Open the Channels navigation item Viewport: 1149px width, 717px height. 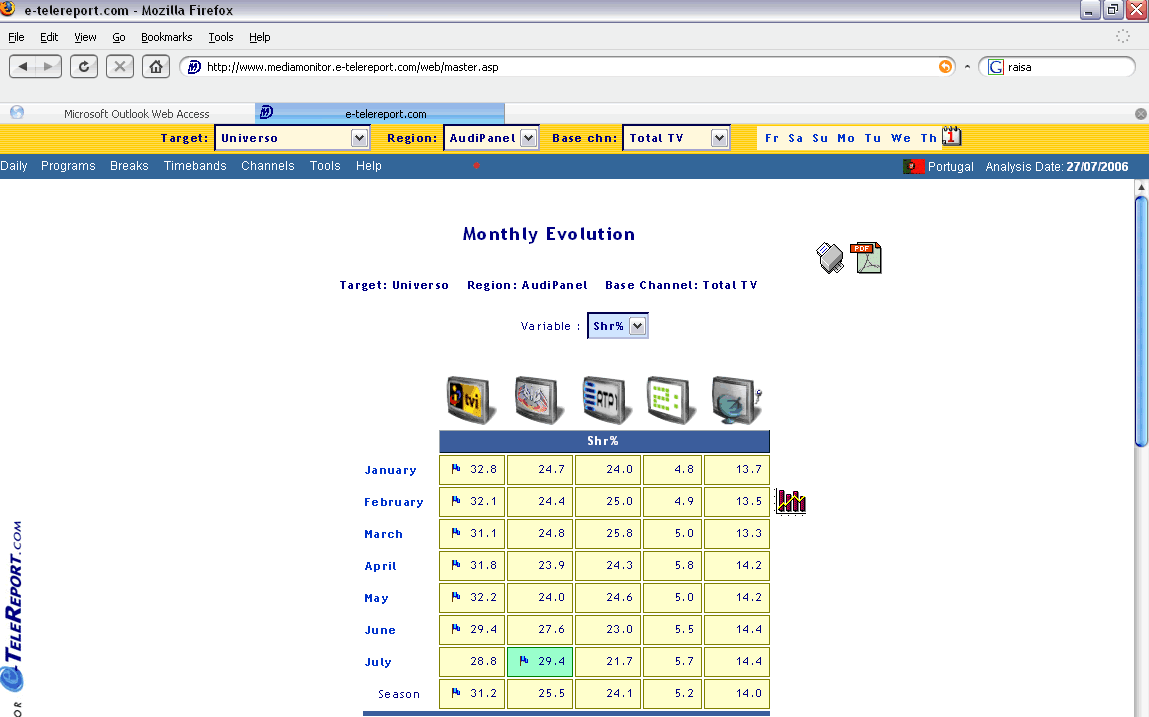tap(267, 166)
